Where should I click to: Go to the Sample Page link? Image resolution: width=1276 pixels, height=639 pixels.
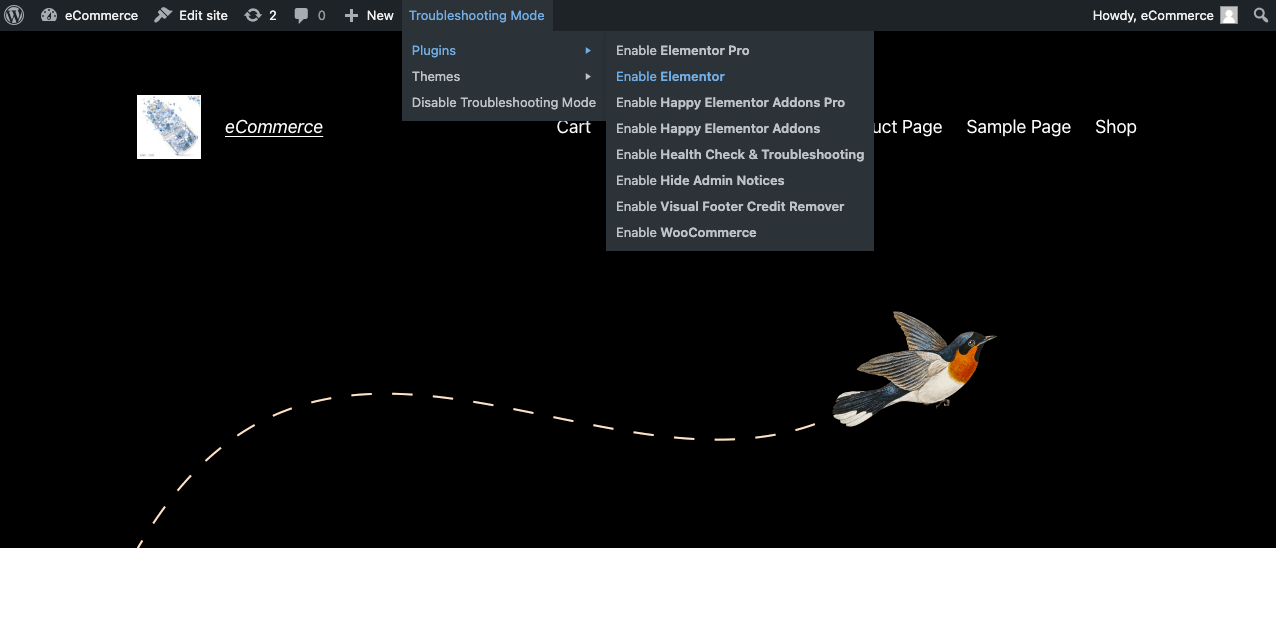(x=1019, y=127)
